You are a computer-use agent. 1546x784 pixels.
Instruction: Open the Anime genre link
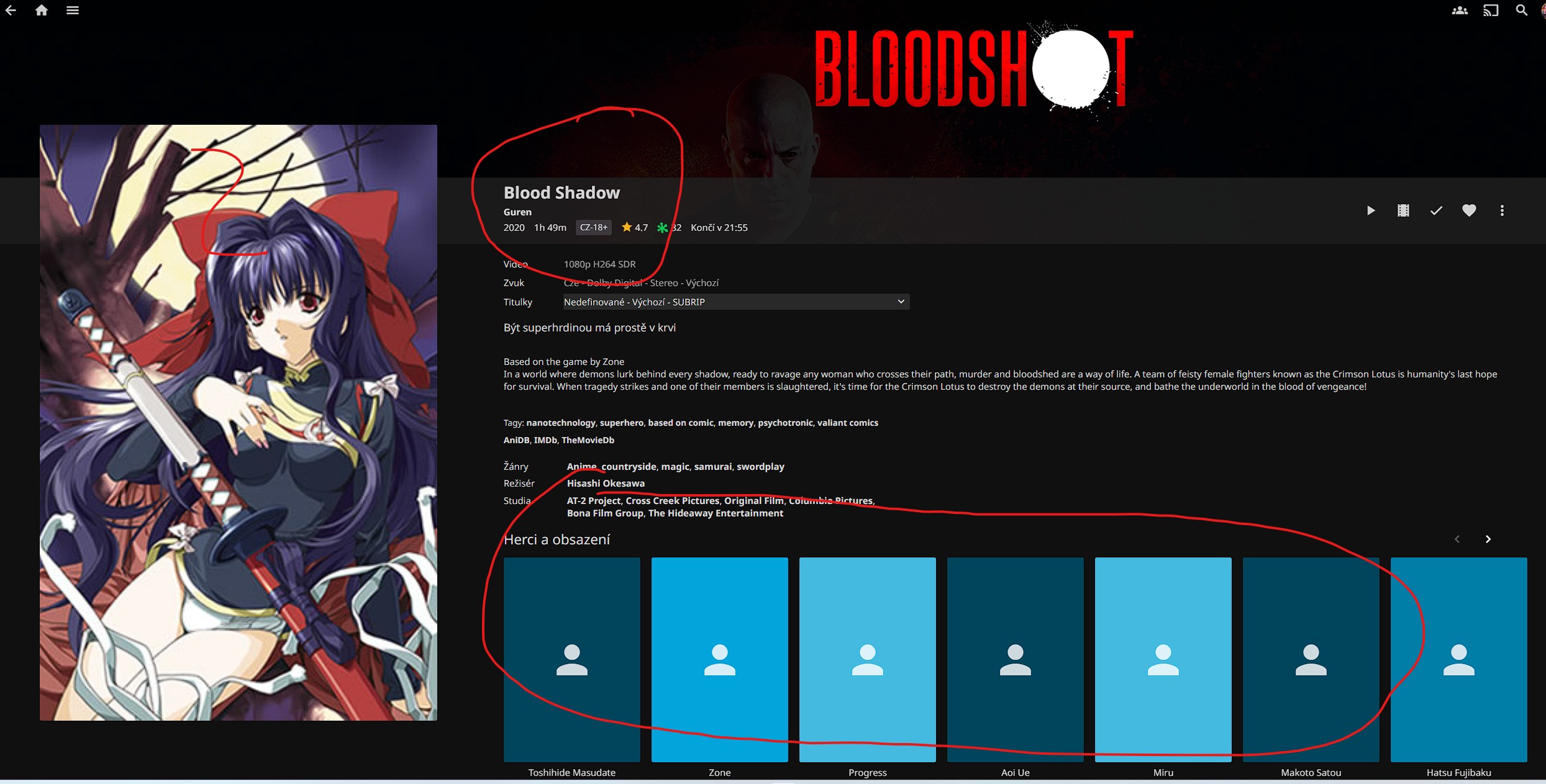click(581, 466)
